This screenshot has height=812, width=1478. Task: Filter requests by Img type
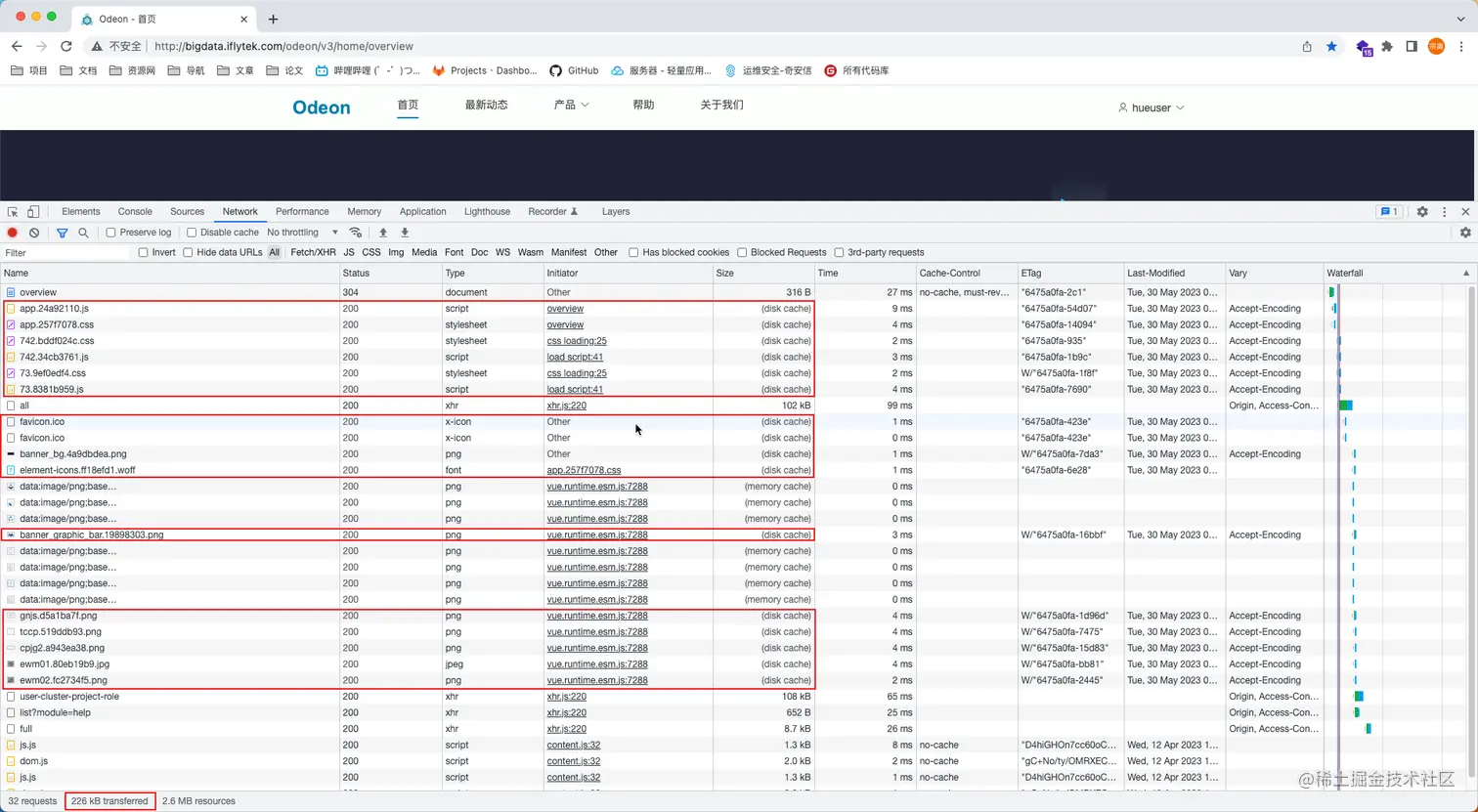(396, 252)
